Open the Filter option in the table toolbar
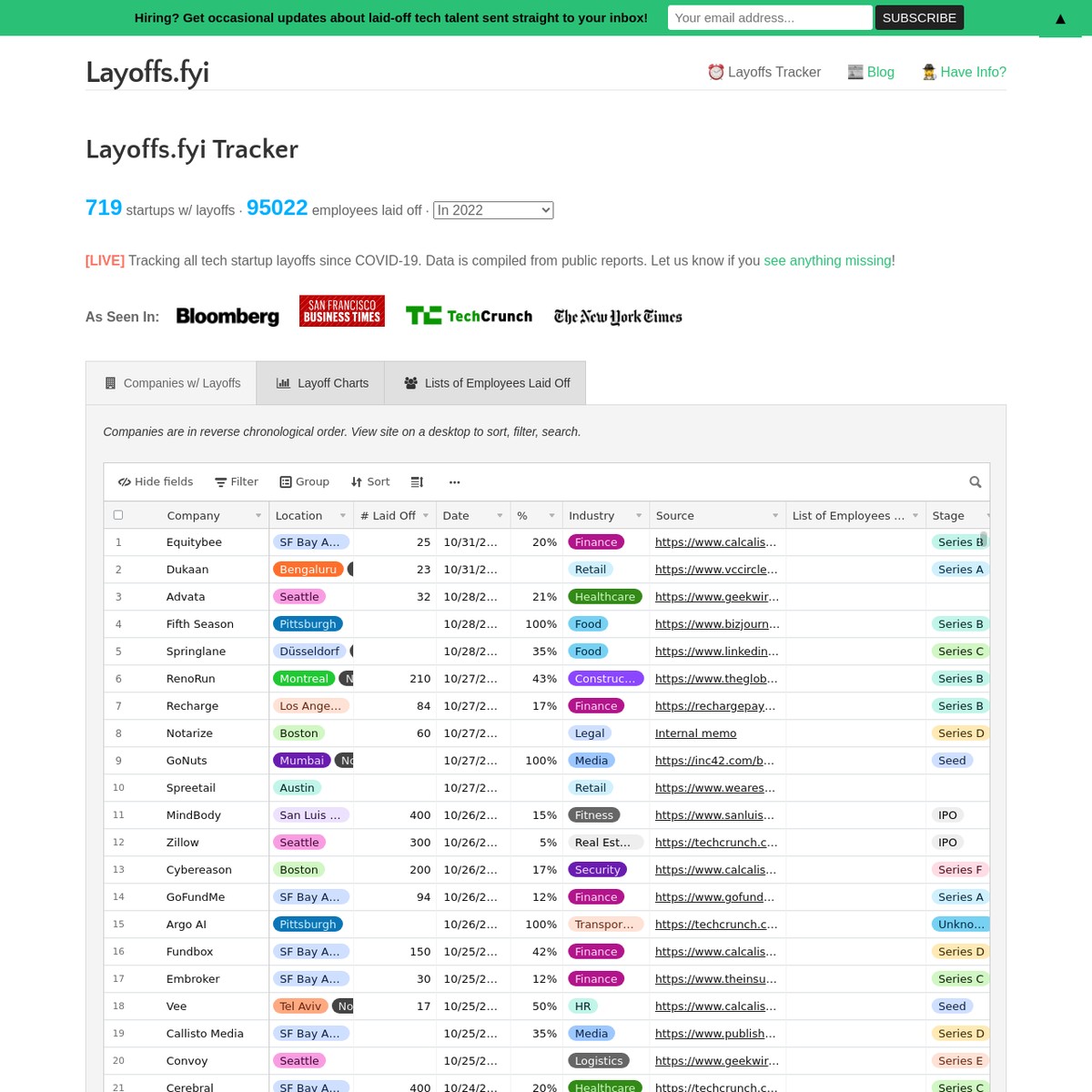This screenshot has width=1092, height=1092. (237, 482)
